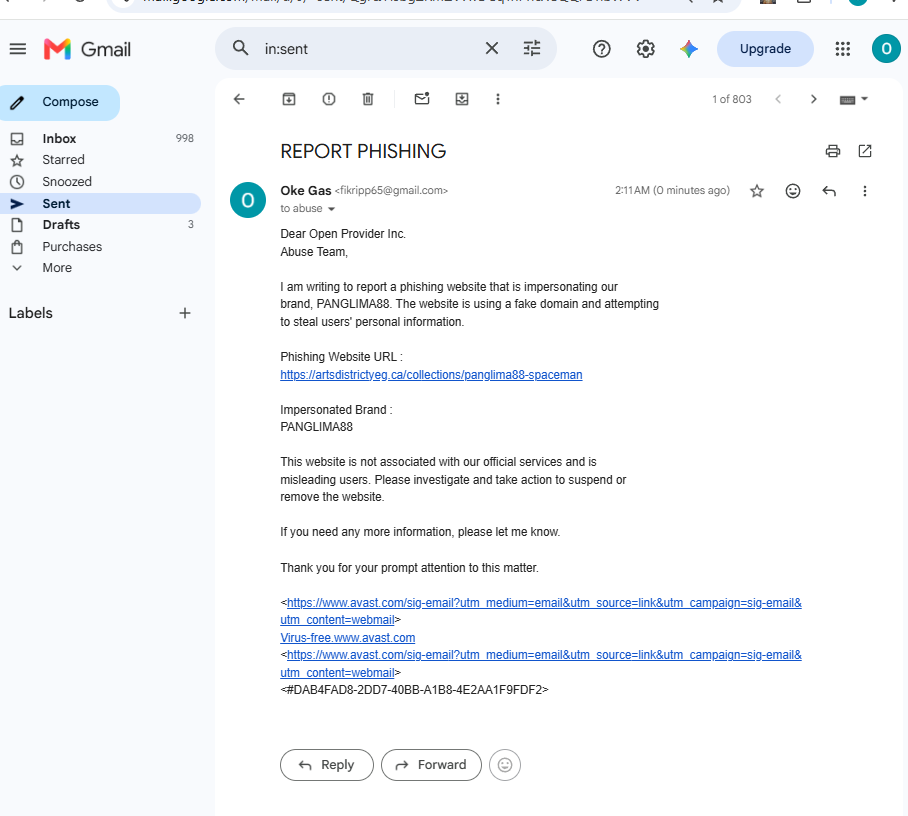Show search options filter icon
Screen dimensions: 908x816
(532, 48)
